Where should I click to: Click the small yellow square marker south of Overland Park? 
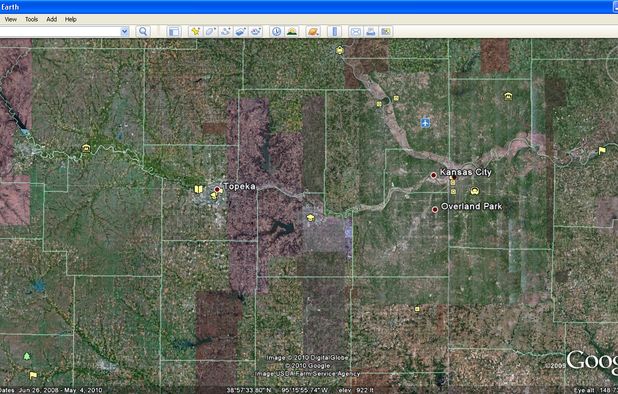(x=417, y=309)
